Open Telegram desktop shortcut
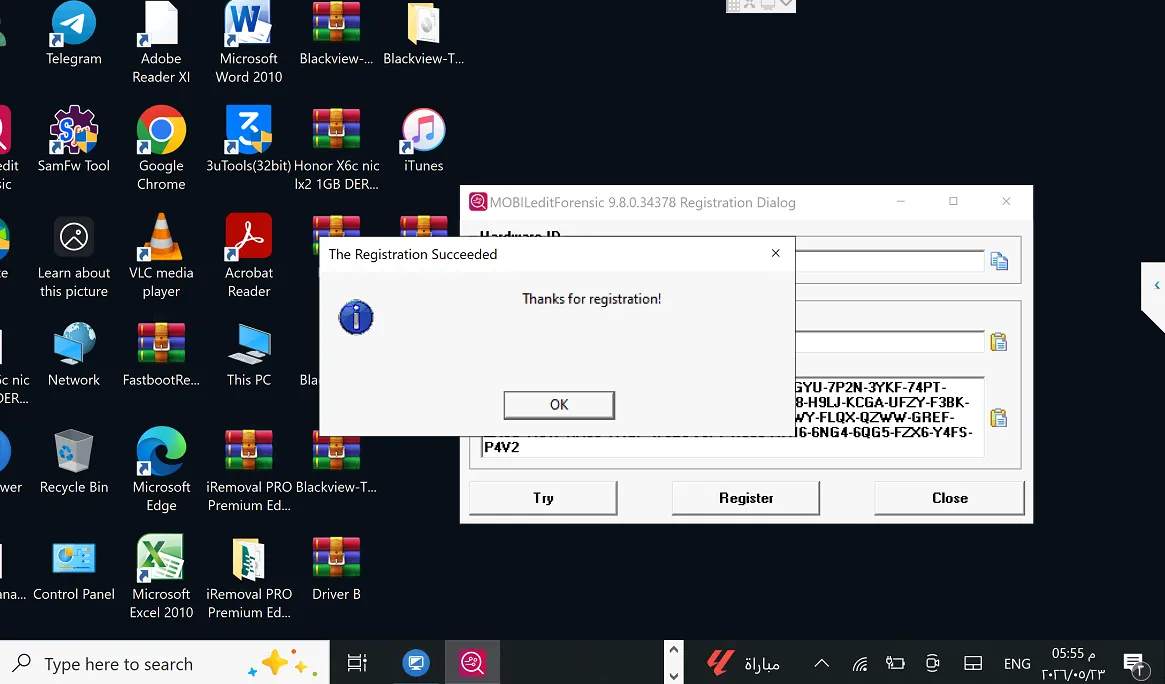This screenshot has height=684, width=1165. click(x=74, y=33)
